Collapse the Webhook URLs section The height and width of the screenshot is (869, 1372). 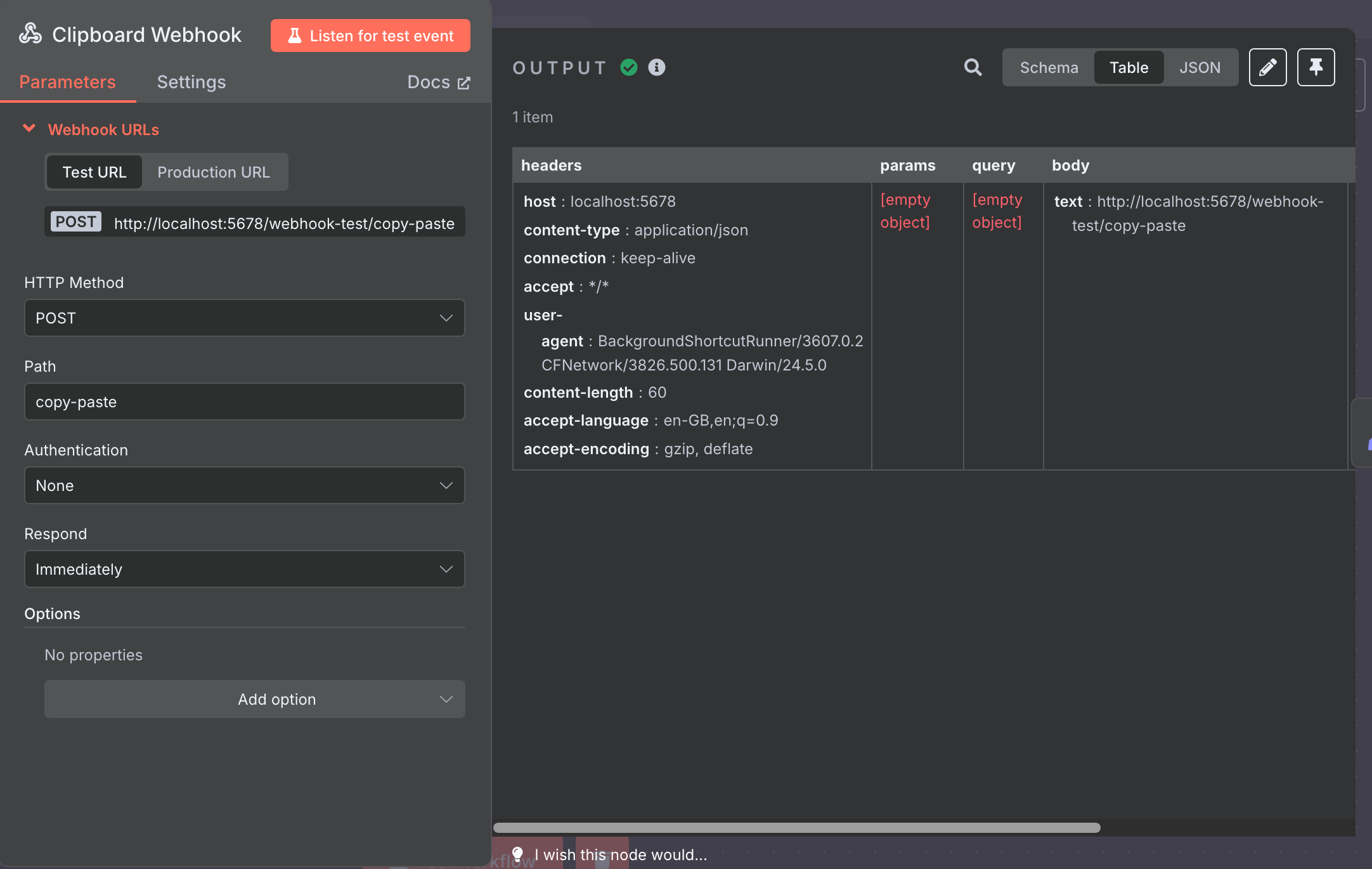(x=29, y=129)
